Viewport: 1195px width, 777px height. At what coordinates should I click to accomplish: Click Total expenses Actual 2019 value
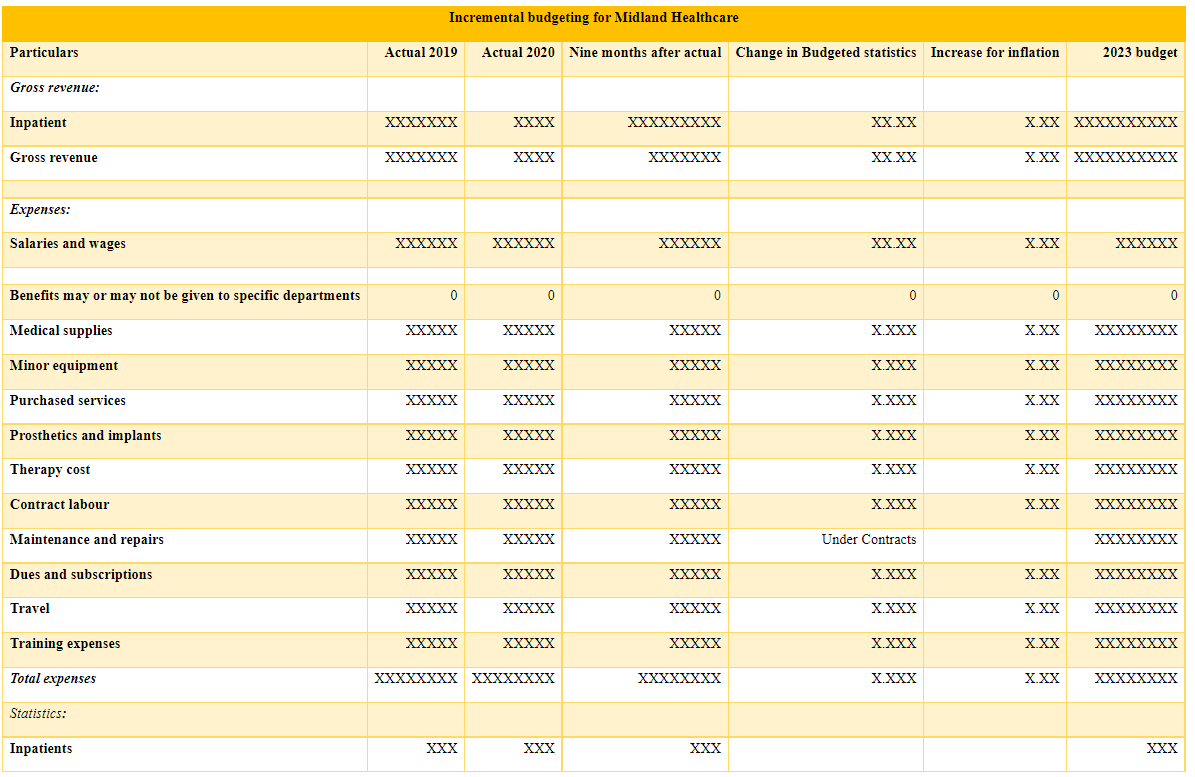[x=416, y=679]
